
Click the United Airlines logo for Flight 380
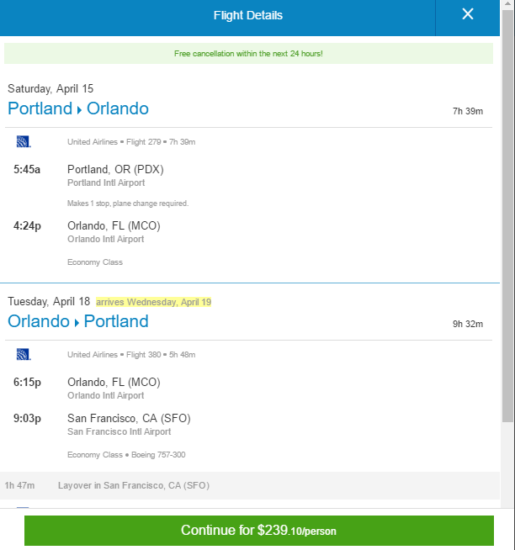pos(24,354)
